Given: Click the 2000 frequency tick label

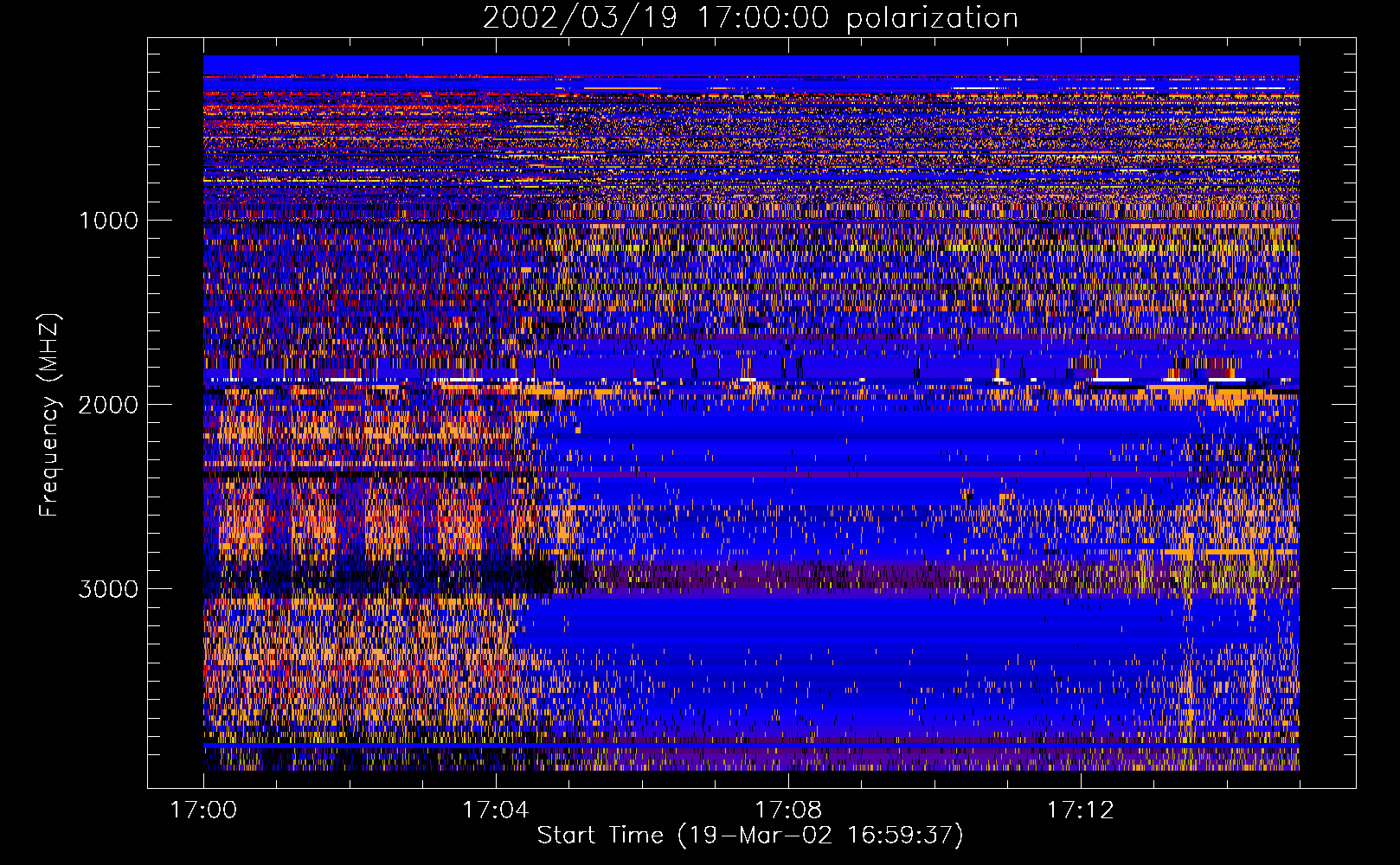Looking at the screenshot, I should [108, 405].
